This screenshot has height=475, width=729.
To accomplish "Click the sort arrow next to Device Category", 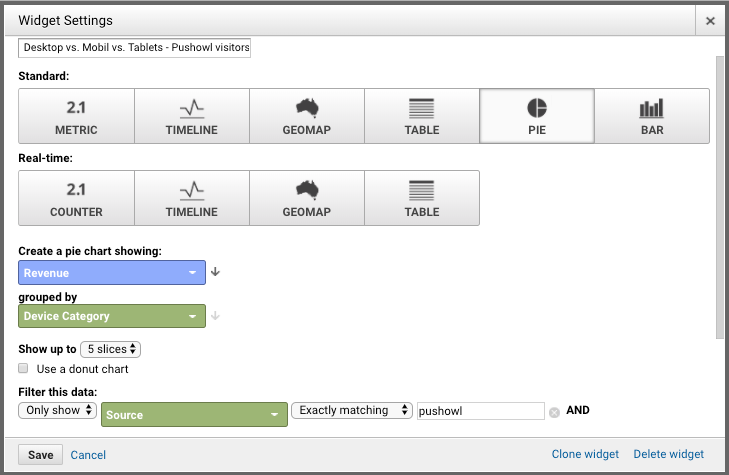I will point(215,316).
